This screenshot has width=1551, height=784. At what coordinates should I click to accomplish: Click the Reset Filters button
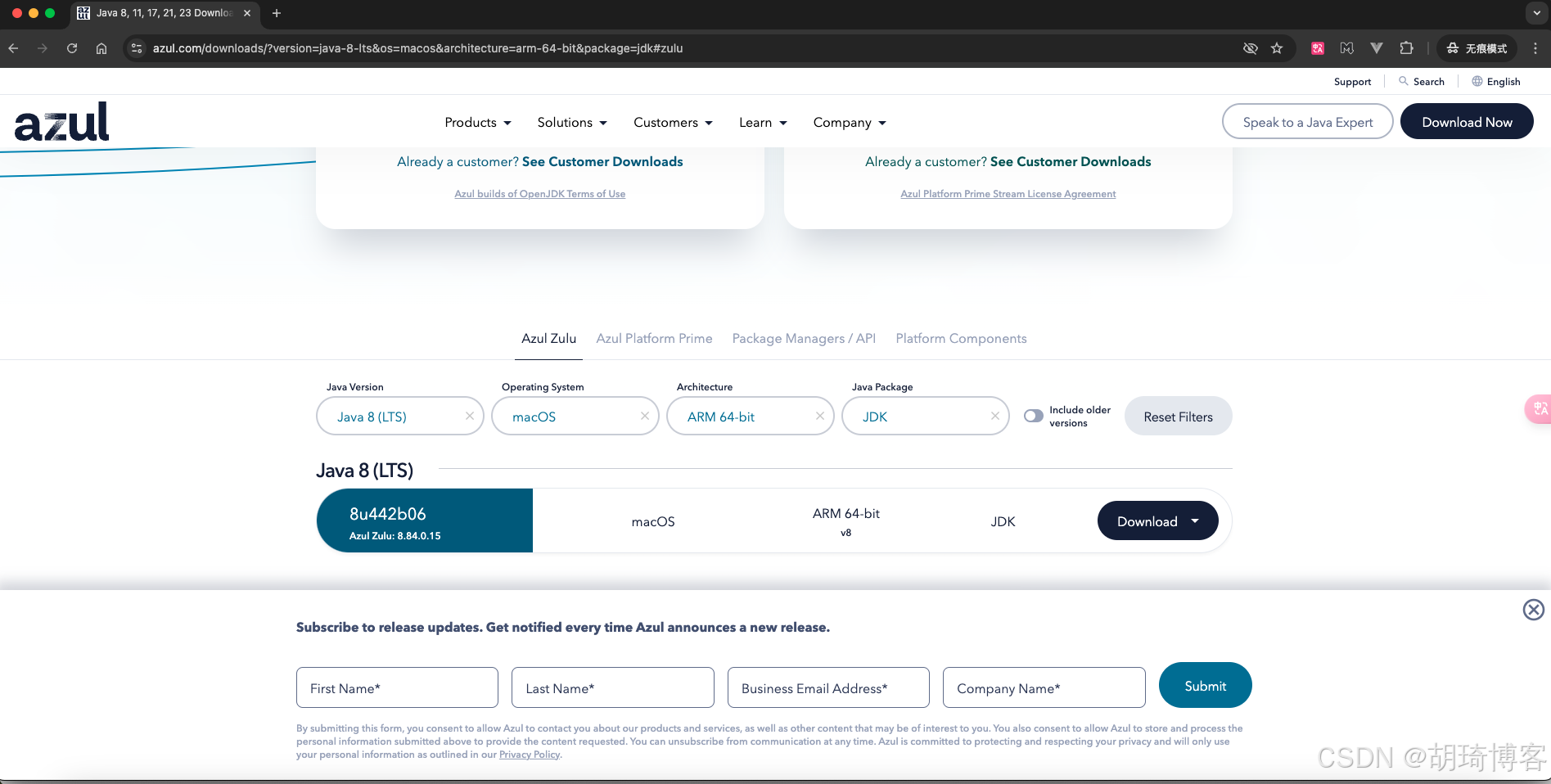pos(1178,417)
